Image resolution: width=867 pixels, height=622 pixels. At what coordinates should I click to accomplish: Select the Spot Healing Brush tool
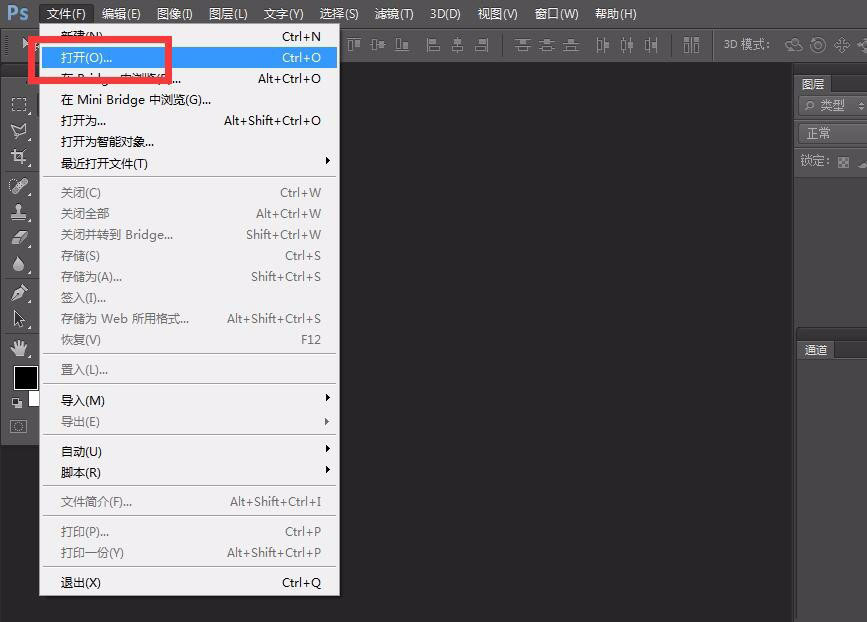coord(19,186)
